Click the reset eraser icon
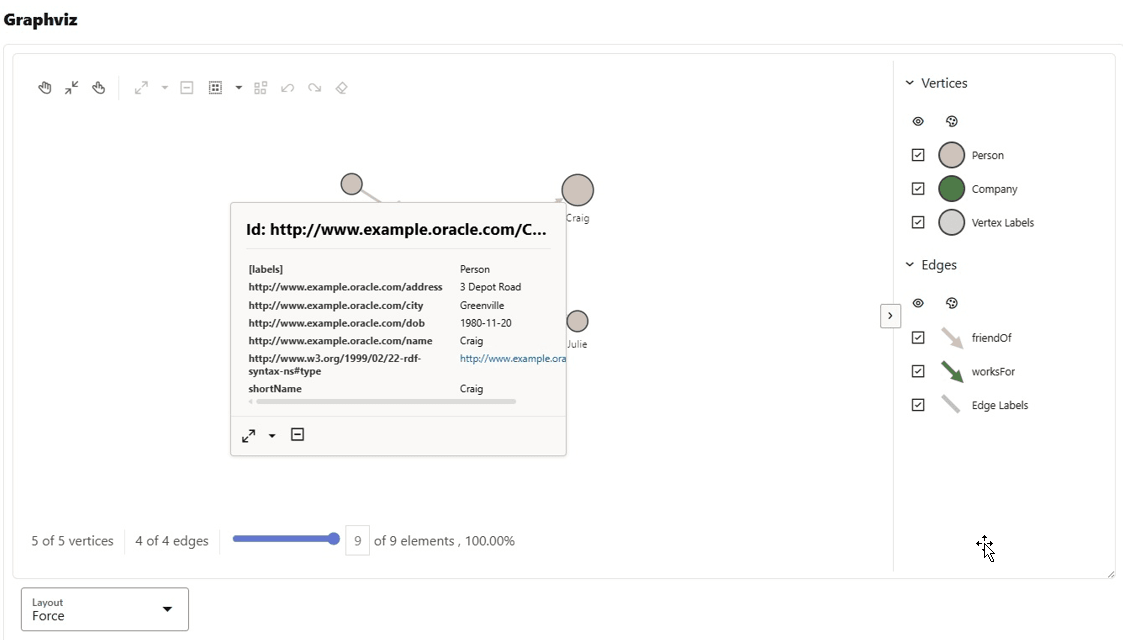1123x640 pixels. click(342, 88)
